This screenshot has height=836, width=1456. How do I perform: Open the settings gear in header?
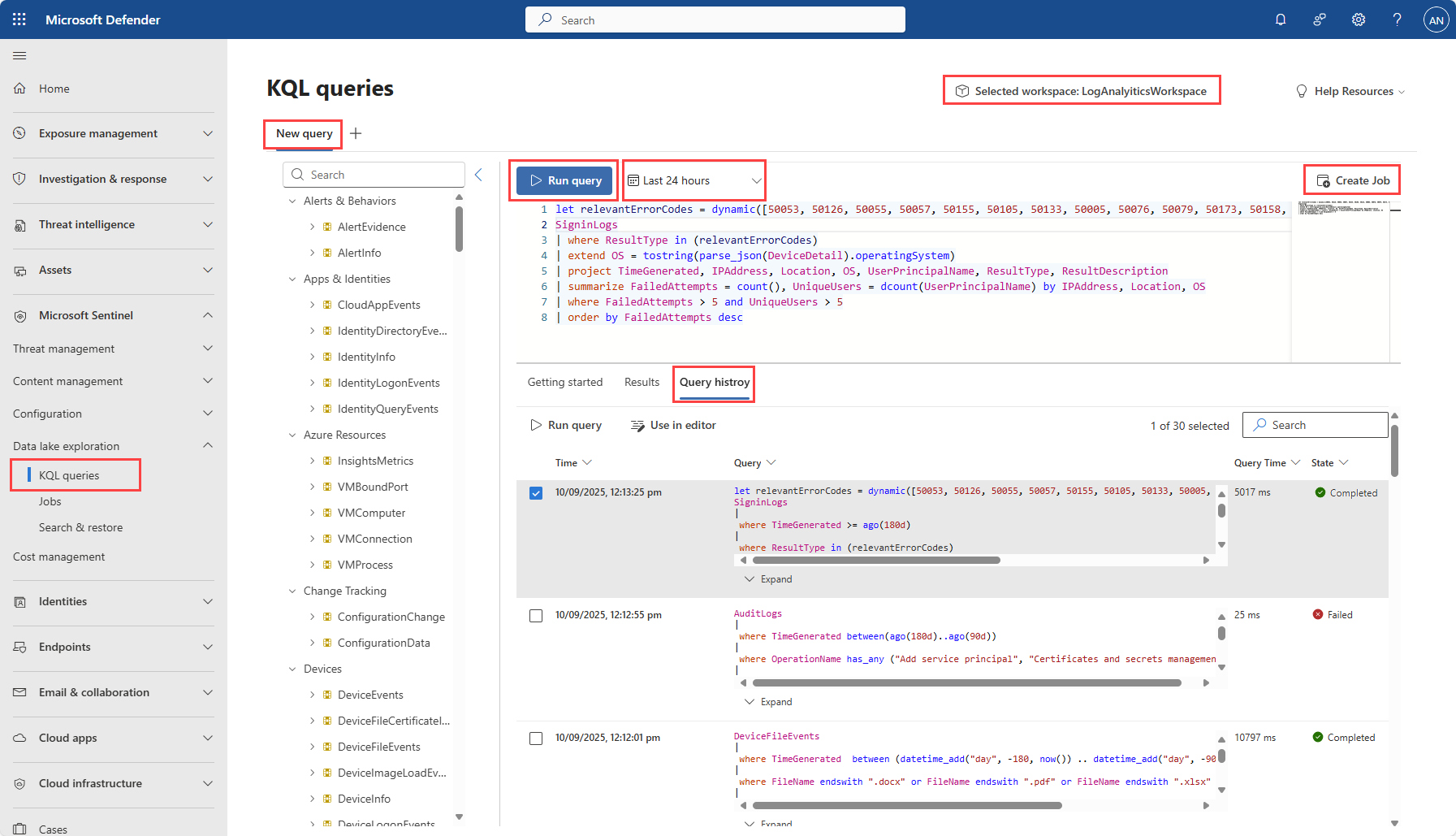point(1359,19)
